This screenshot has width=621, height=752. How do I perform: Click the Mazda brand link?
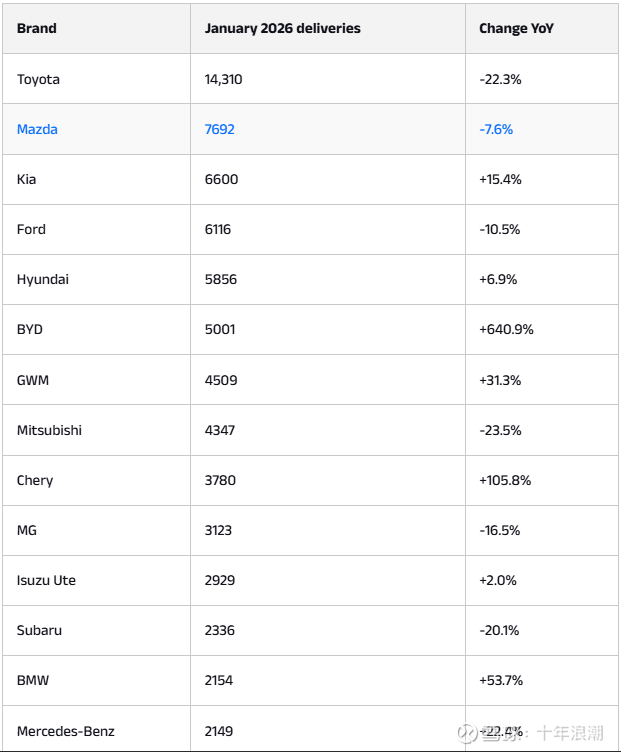point(37,129)
